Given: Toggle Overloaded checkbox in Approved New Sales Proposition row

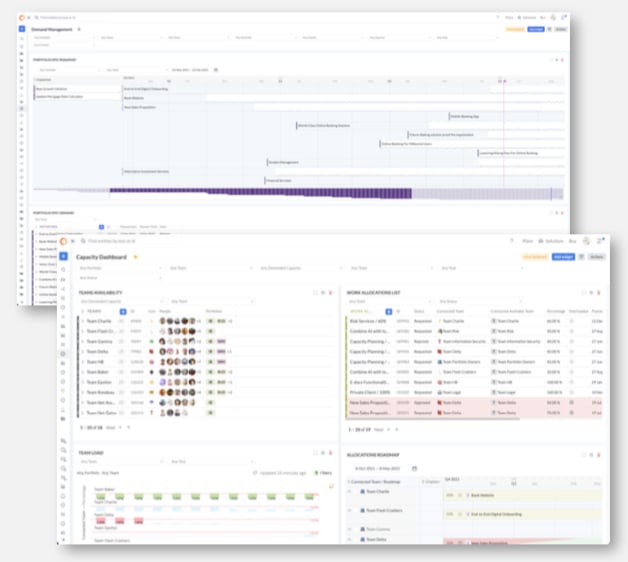Looking at the screenshot, I should click(x=572, y=403).
